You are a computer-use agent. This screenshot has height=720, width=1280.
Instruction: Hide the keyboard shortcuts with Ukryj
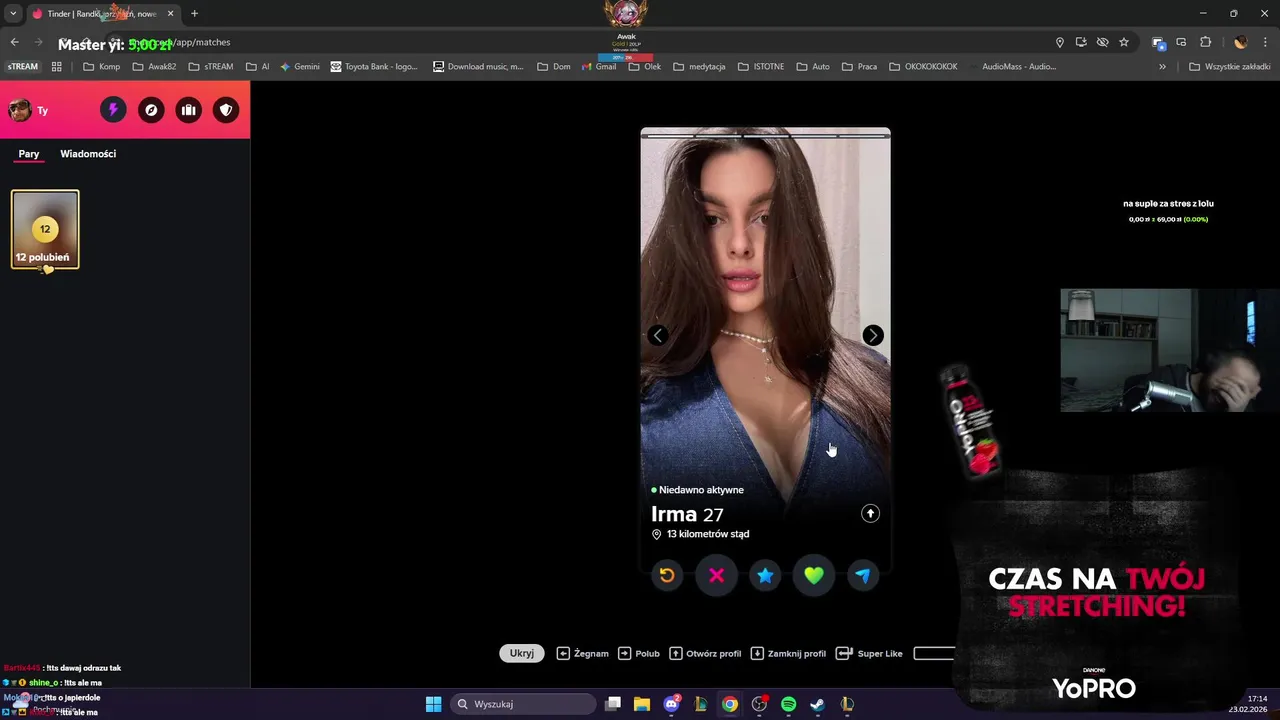pos(522,653)
